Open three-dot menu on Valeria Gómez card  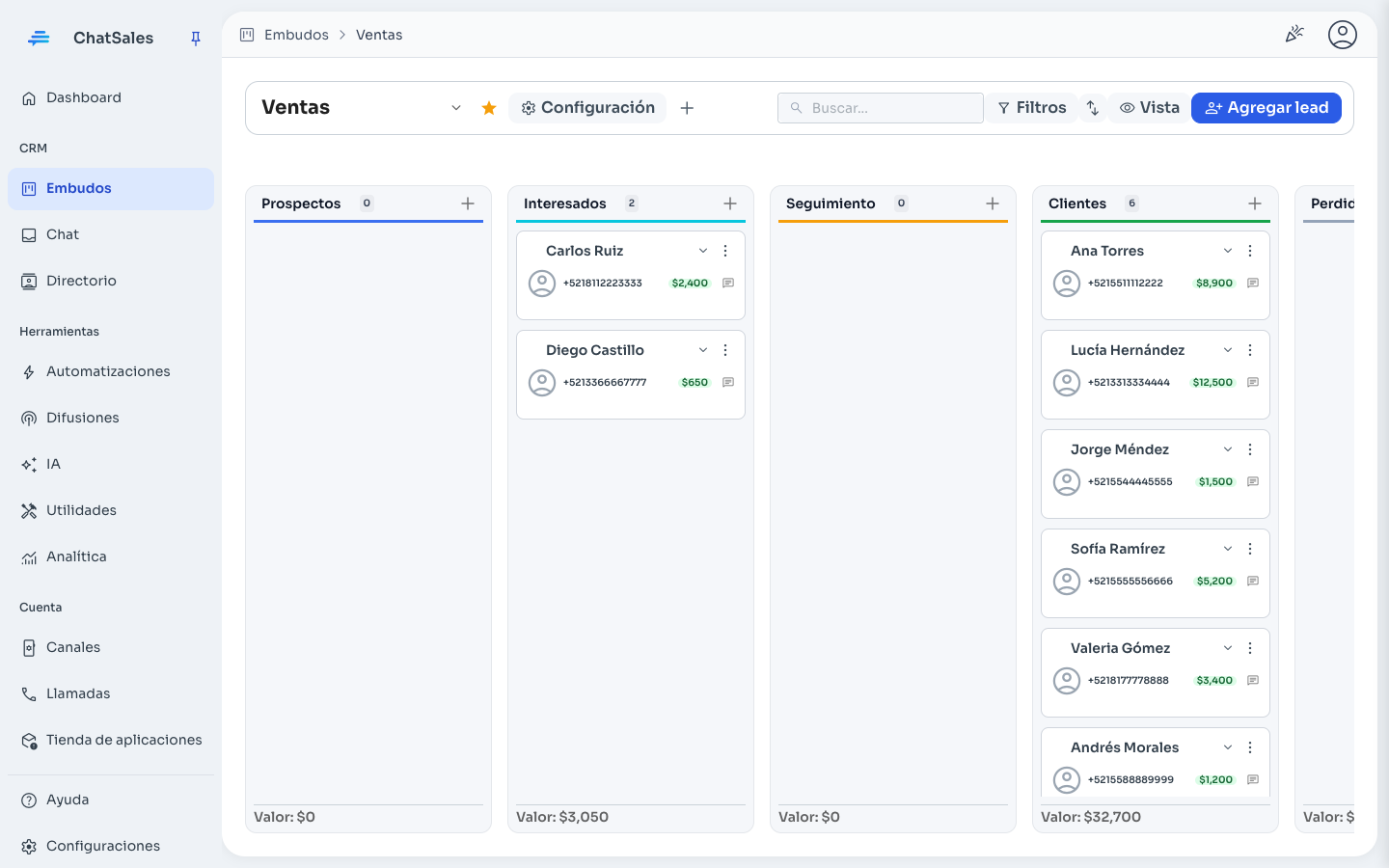1250,648
